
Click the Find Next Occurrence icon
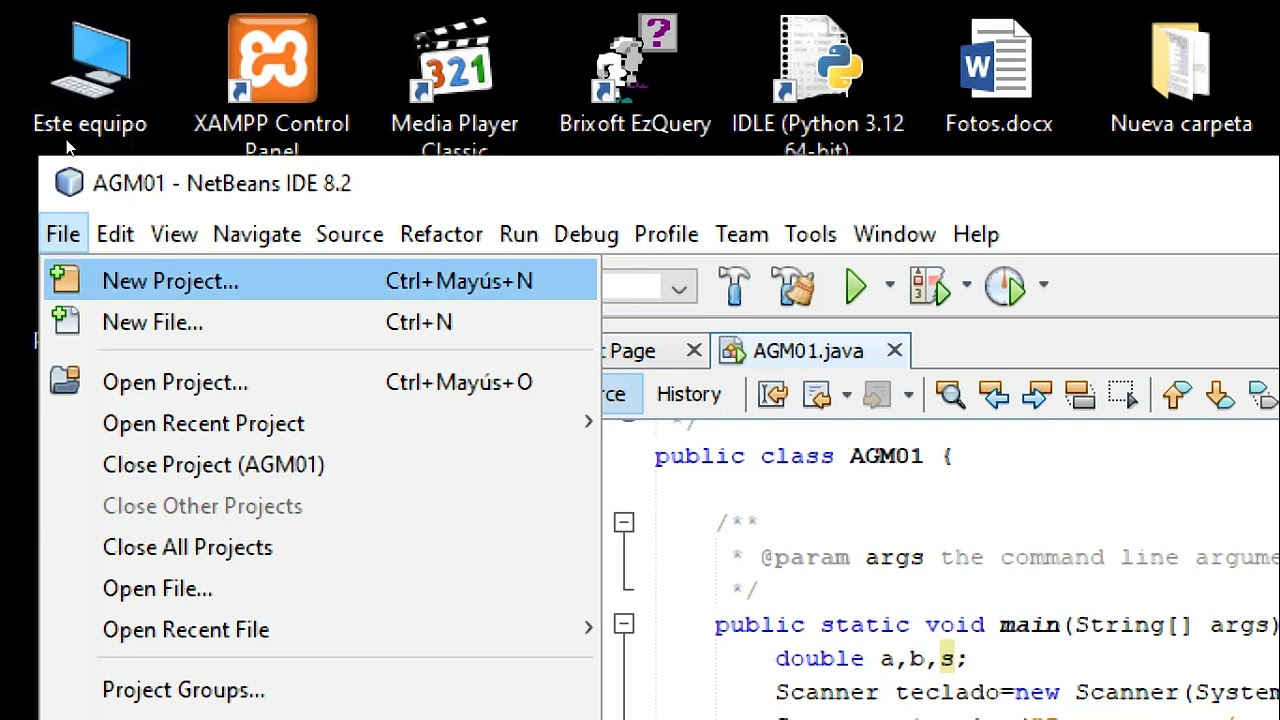pyautogui.click(x=1036, y=395)
